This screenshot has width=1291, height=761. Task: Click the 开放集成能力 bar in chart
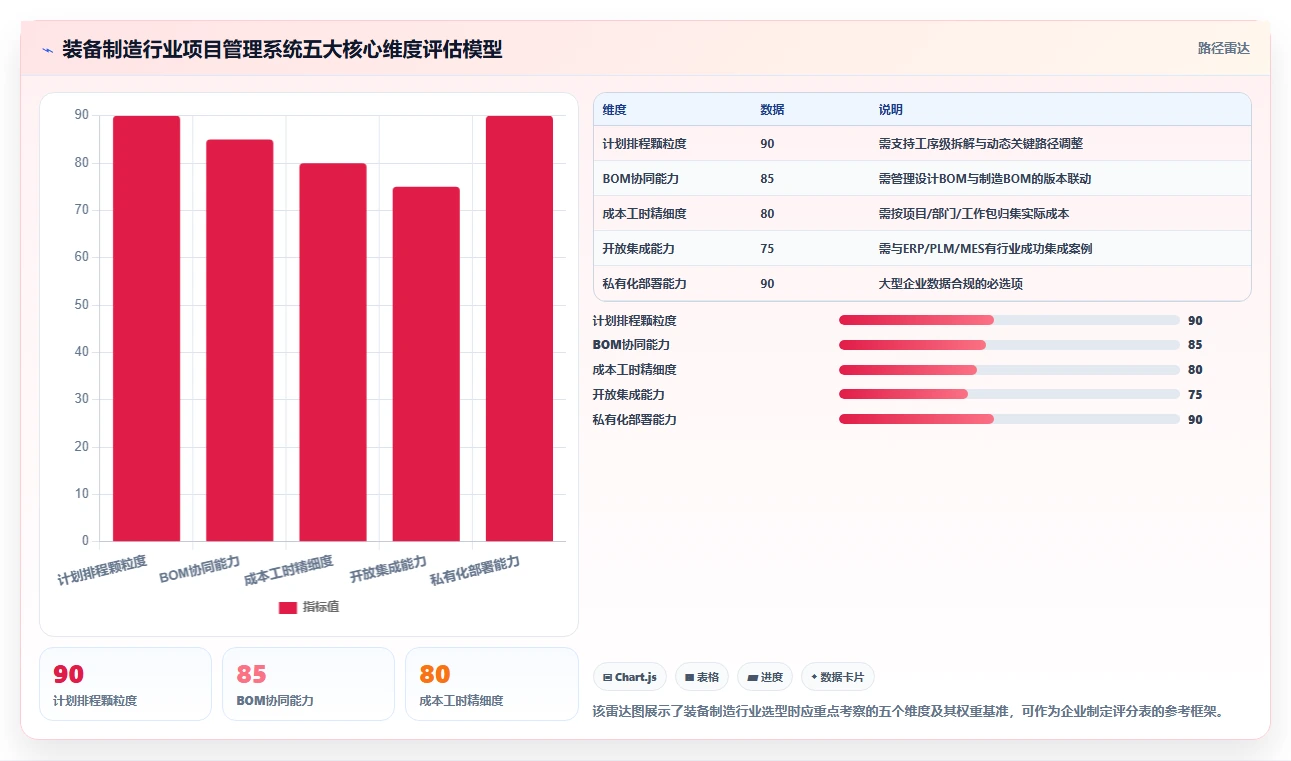click(x=426, y=364)
